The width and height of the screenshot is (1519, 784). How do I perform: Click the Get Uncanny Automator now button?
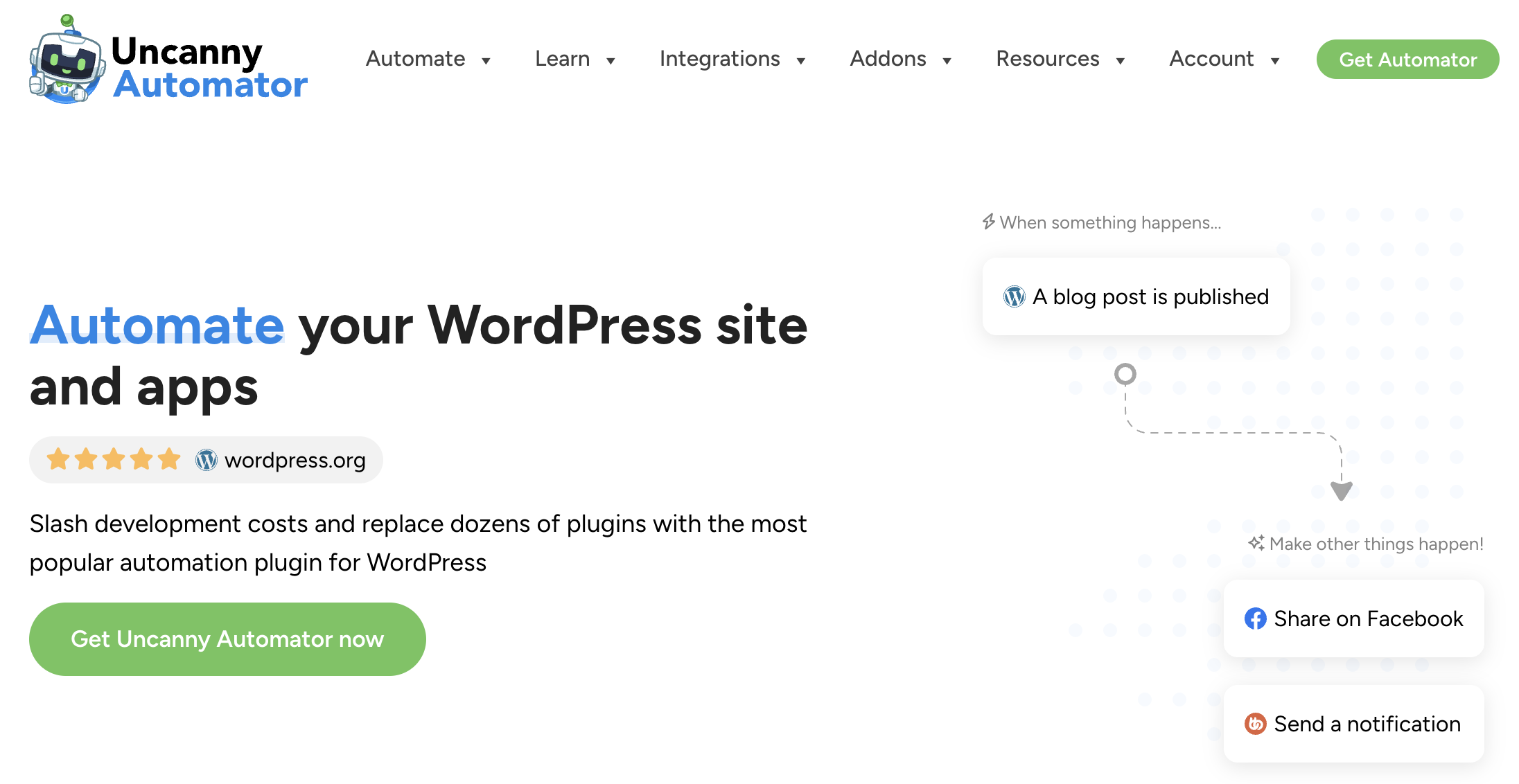(227, 639)
